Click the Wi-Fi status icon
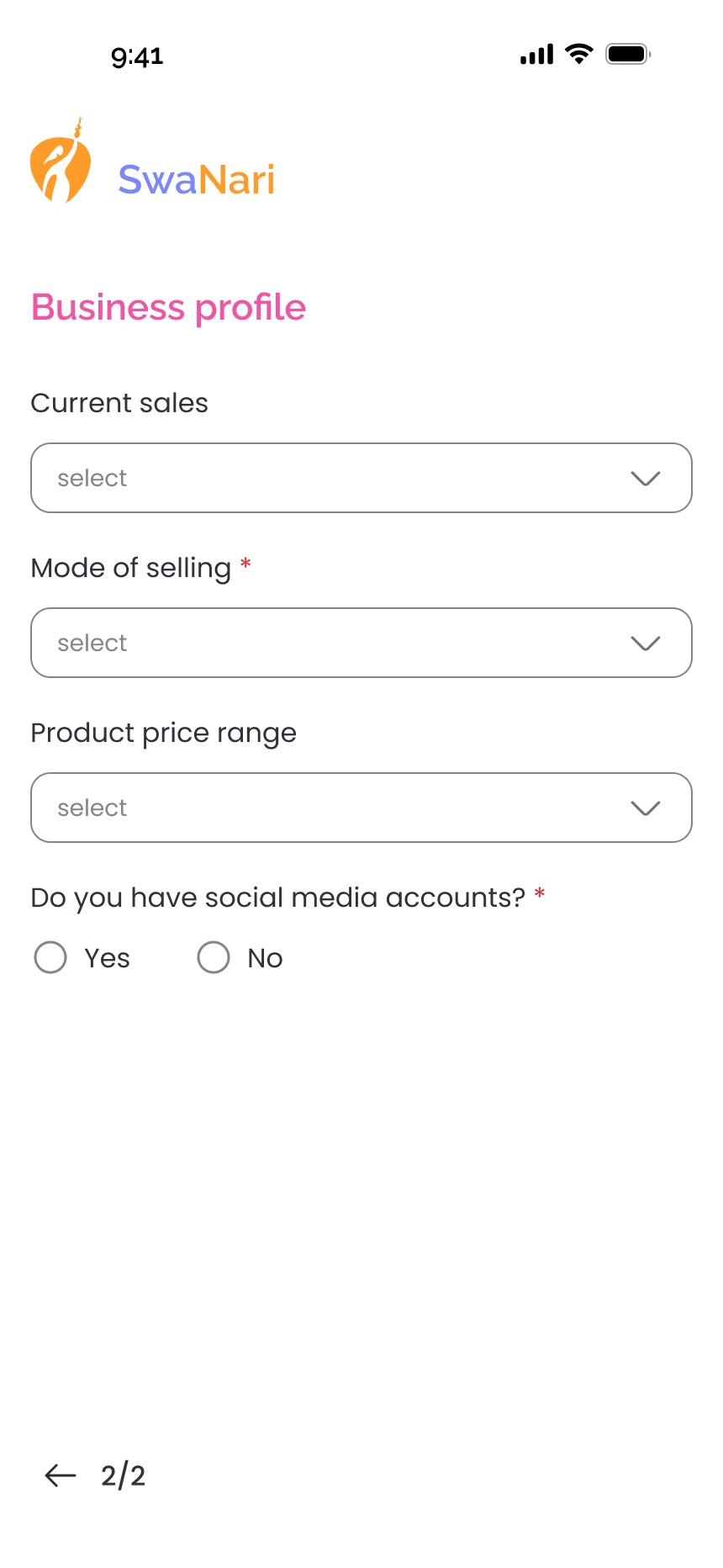The height and width of the screenshot is (1568, 723). [578, 55]
